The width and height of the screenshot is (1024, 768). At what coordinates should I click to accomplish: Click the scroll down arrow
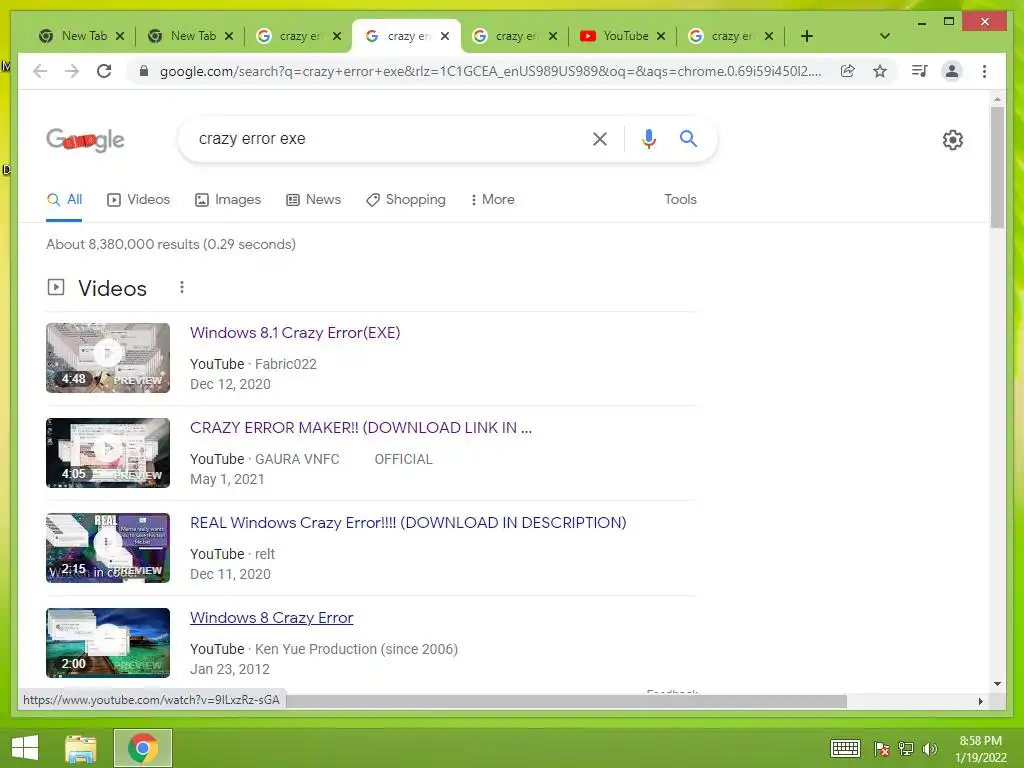click(x=997, y=684)
